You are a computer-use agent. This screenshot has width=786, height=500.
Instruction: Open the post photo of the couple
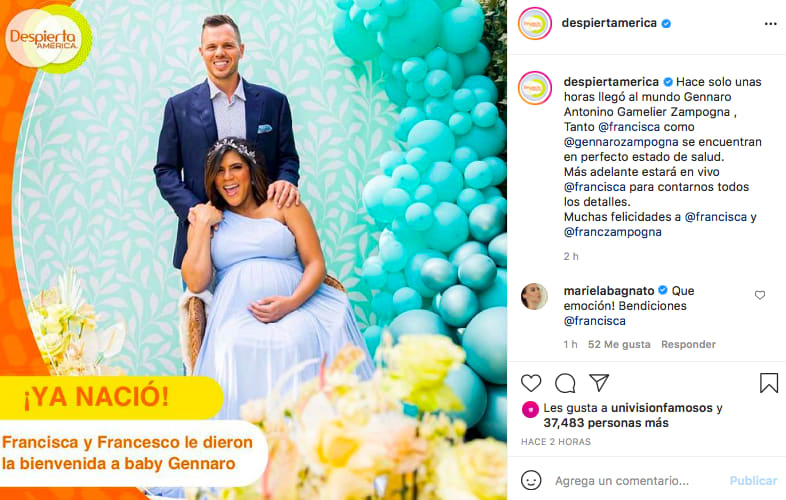(x=254, y=250)
